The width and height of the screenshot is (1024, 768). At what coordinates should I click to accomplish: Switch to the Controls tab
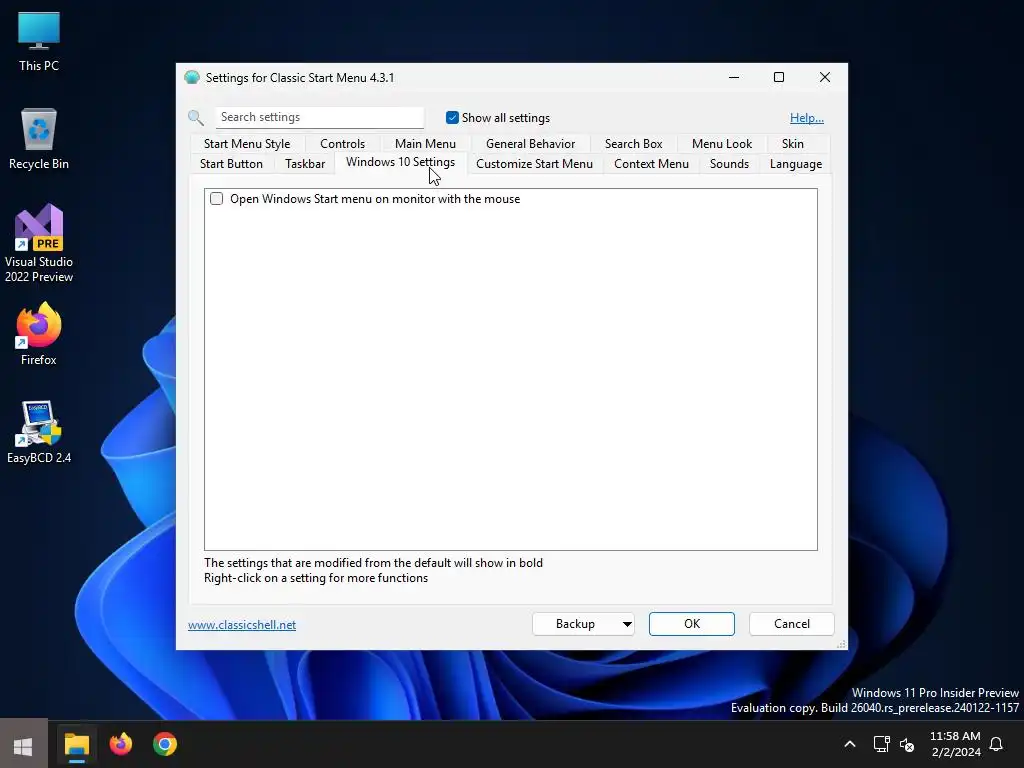pos(342,144)
